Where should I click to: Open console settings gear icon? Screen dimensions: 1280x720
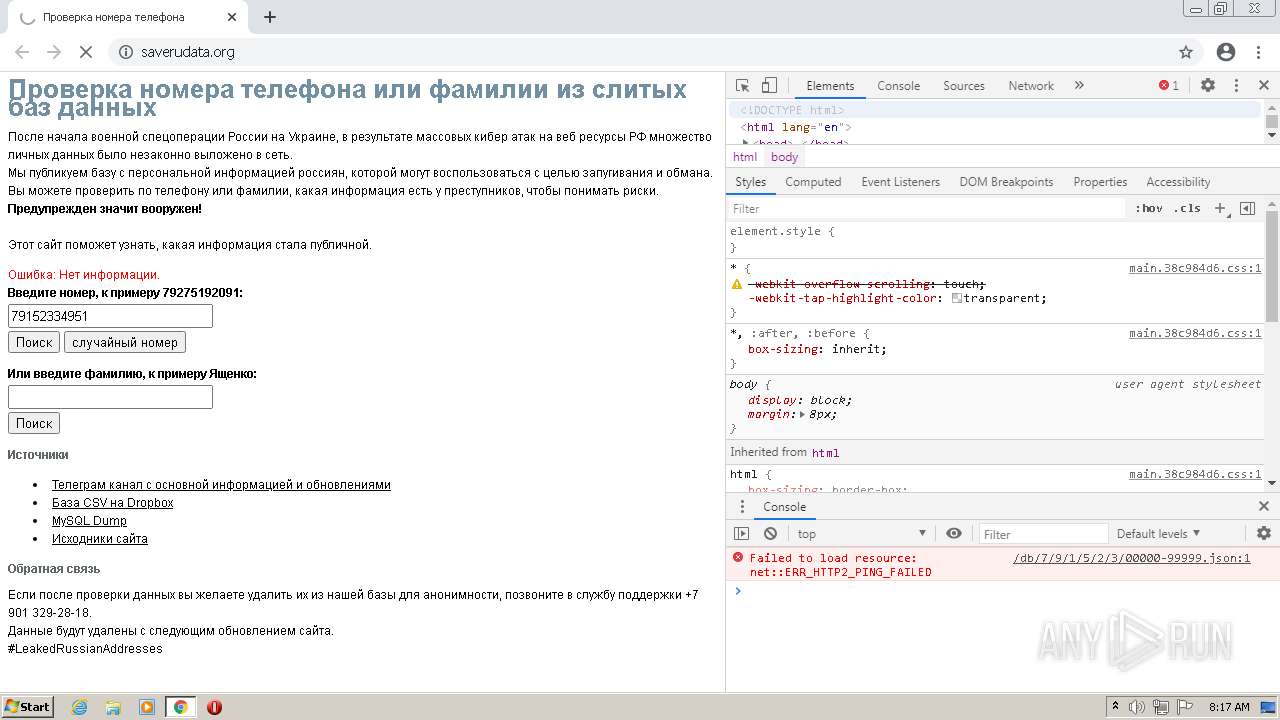[x=1264, y=534]
